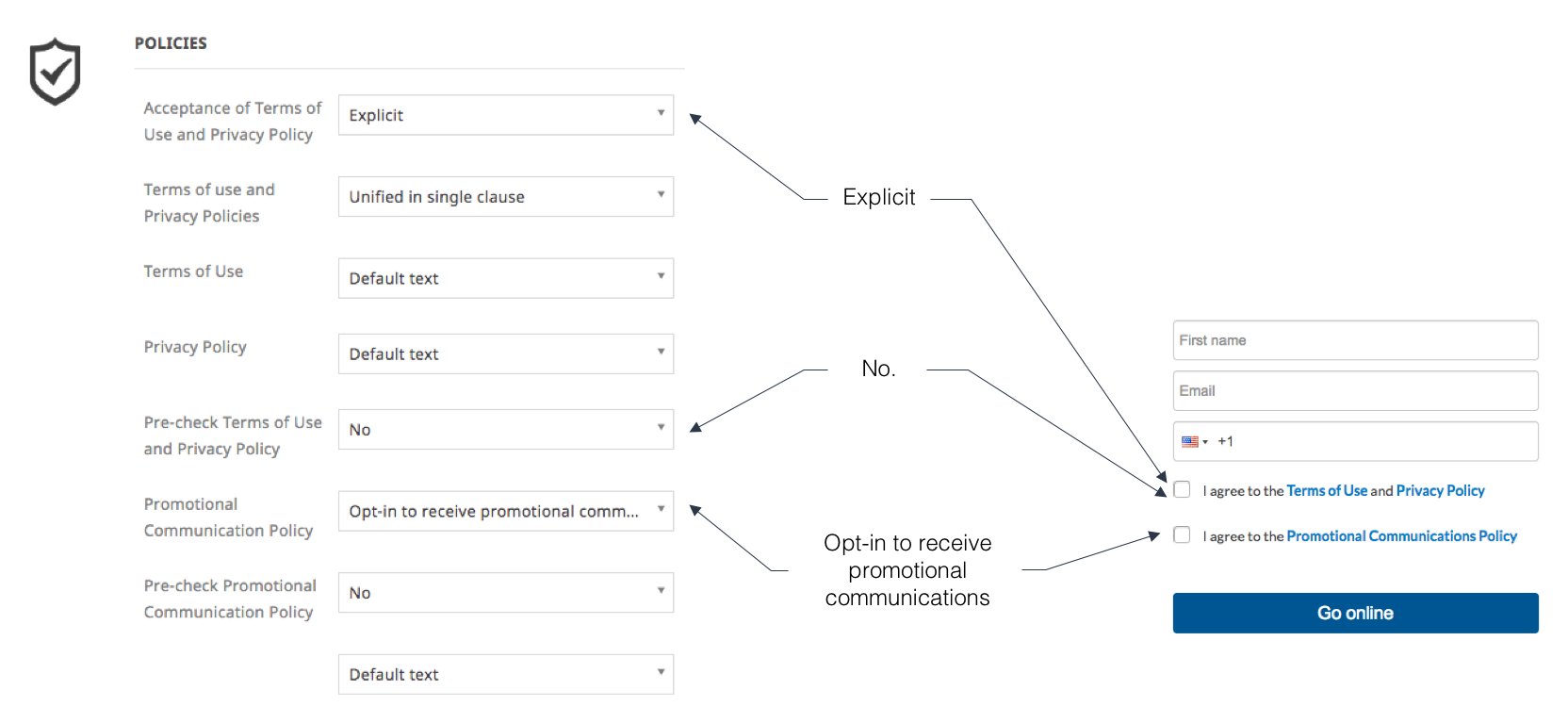Image resolution: width=1568 pixels, height=723 pixels.
Task: Click the Email input field
Action: [x=1355, y=390]
